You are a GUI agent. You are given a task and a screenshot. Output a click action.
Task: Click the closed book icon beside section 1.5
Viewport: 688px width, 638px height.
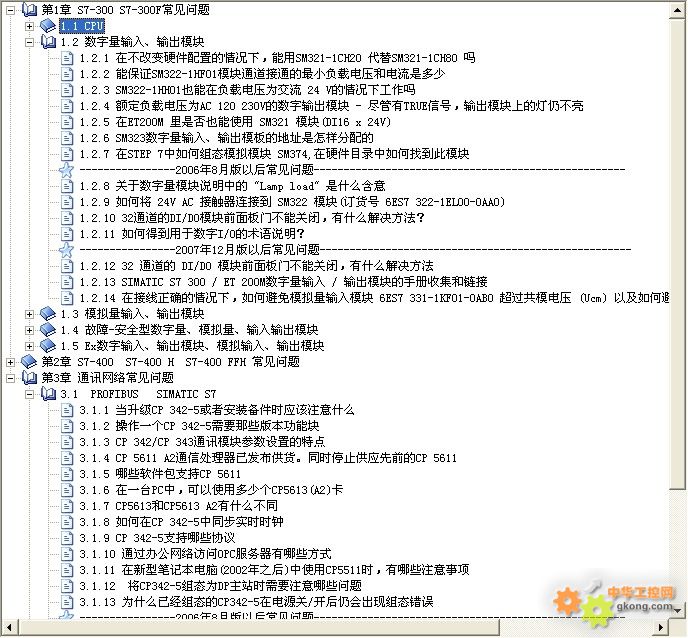click(x=48, y=346)
